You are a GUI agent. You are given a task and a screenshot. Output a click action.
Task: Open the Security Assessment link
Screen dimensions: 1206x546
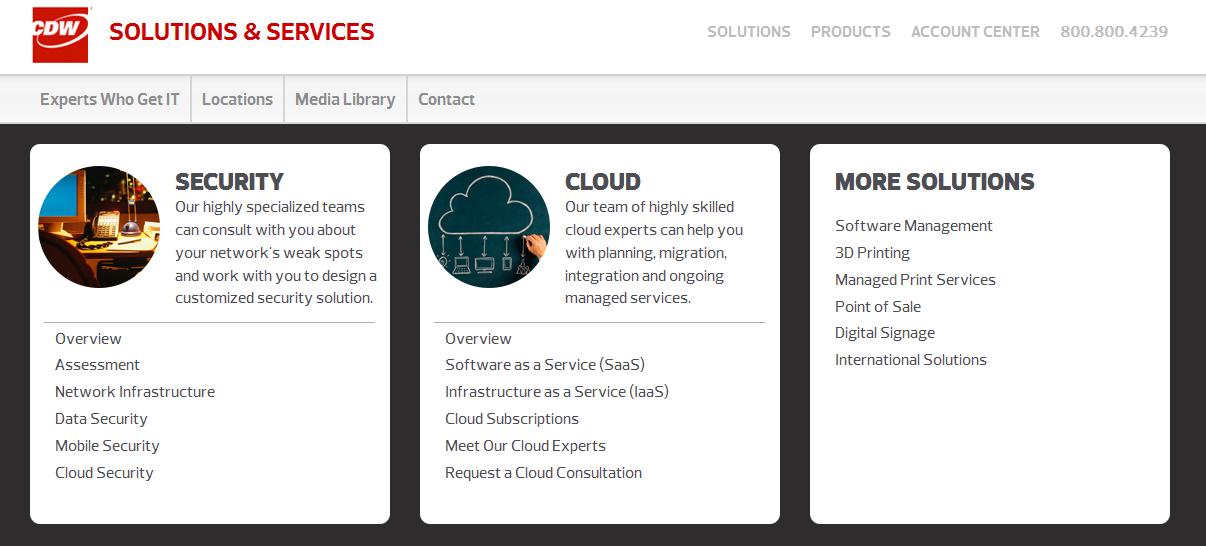97,365
